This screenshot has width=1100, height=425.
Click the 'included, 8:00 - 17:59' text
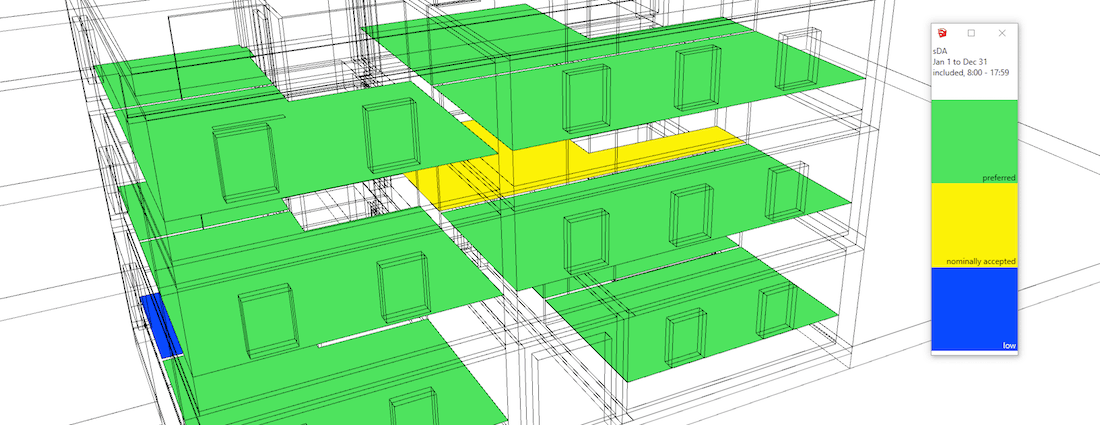point(971,72)
